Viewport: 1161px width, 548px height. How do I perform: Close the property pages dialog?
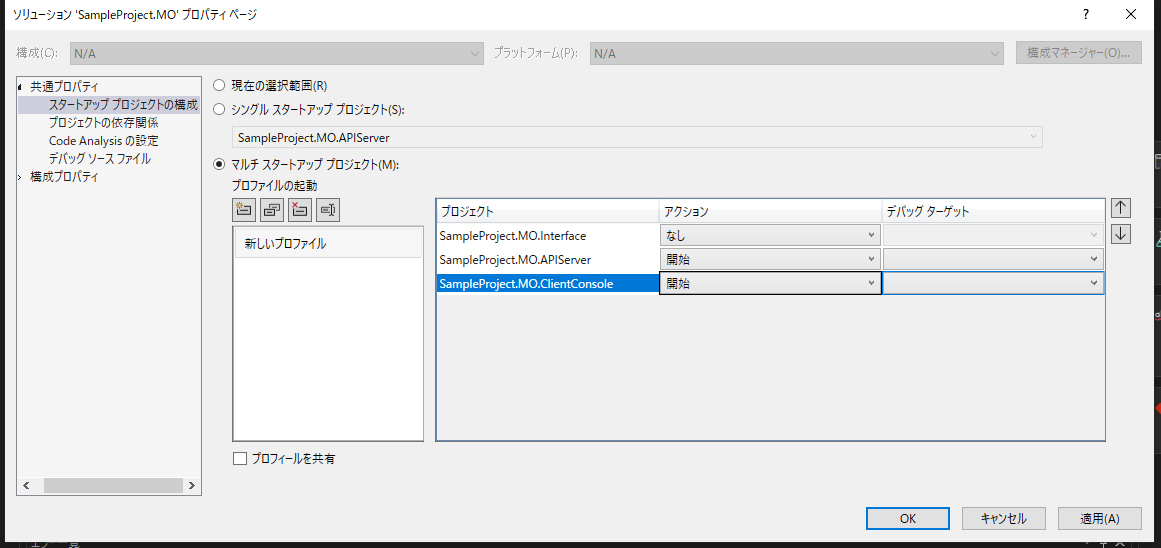click(x=1130, y=14)
